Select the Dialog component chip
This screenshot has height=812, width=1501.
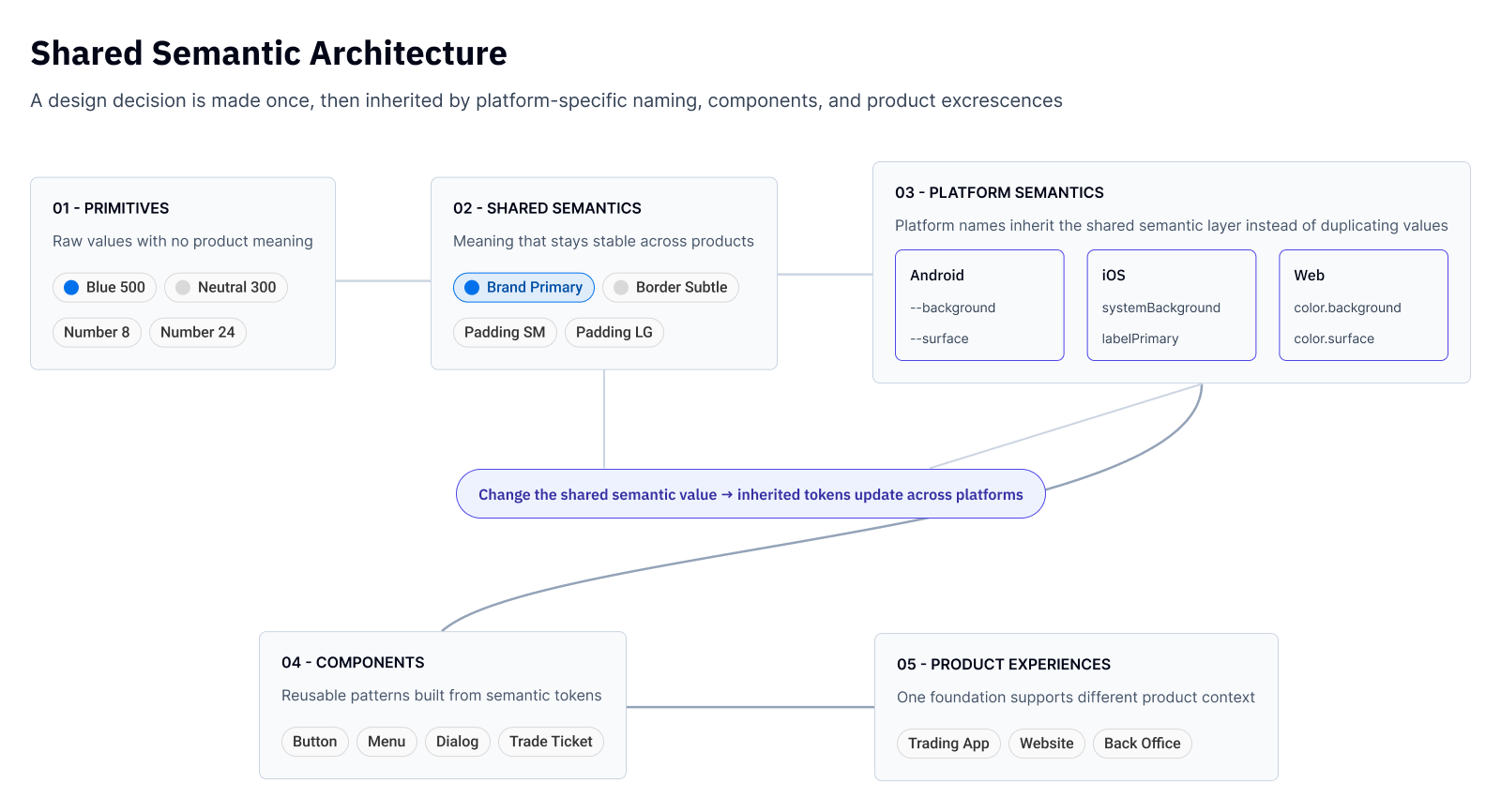click(x=458, y=742)
